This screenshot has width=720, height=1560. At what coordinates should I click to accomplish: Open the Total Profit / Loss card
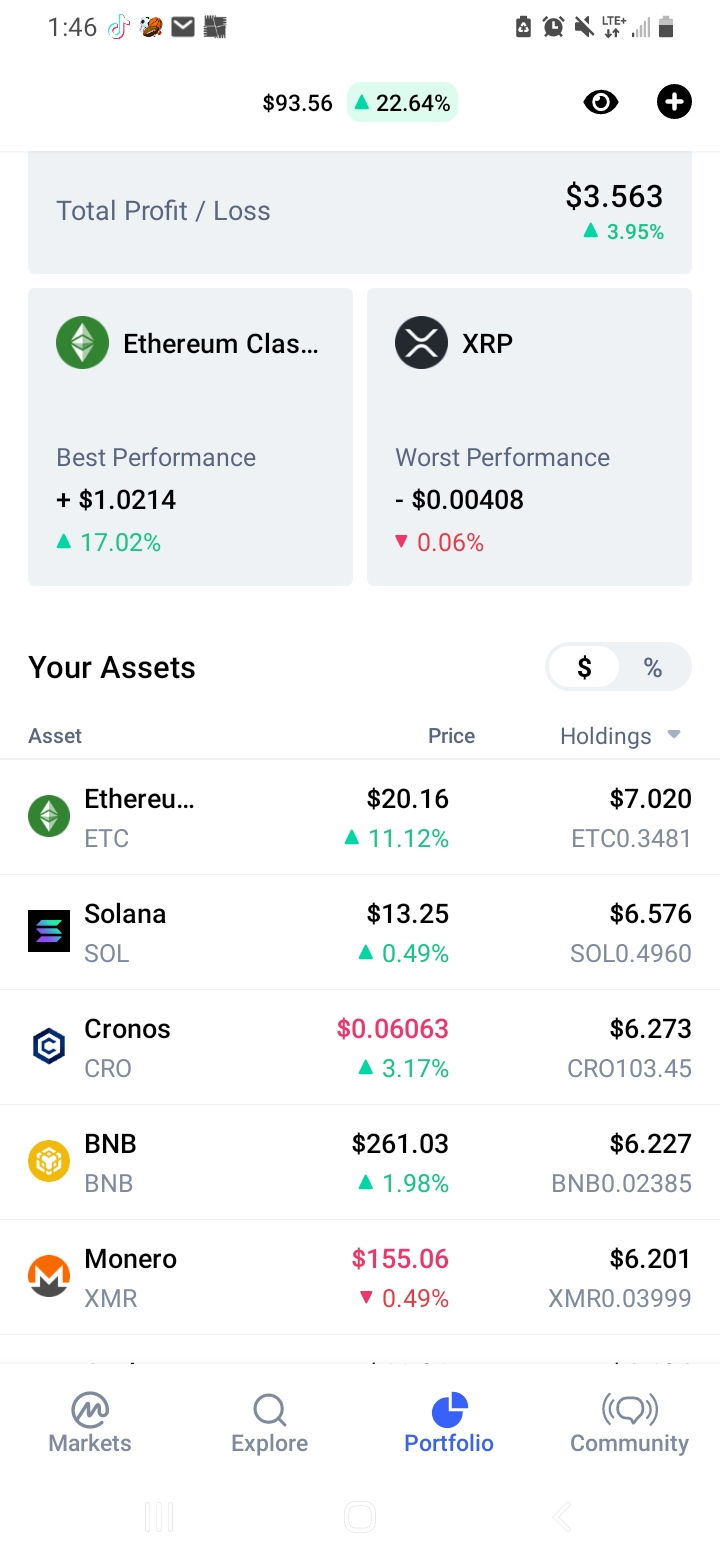[x=360, y=212]
